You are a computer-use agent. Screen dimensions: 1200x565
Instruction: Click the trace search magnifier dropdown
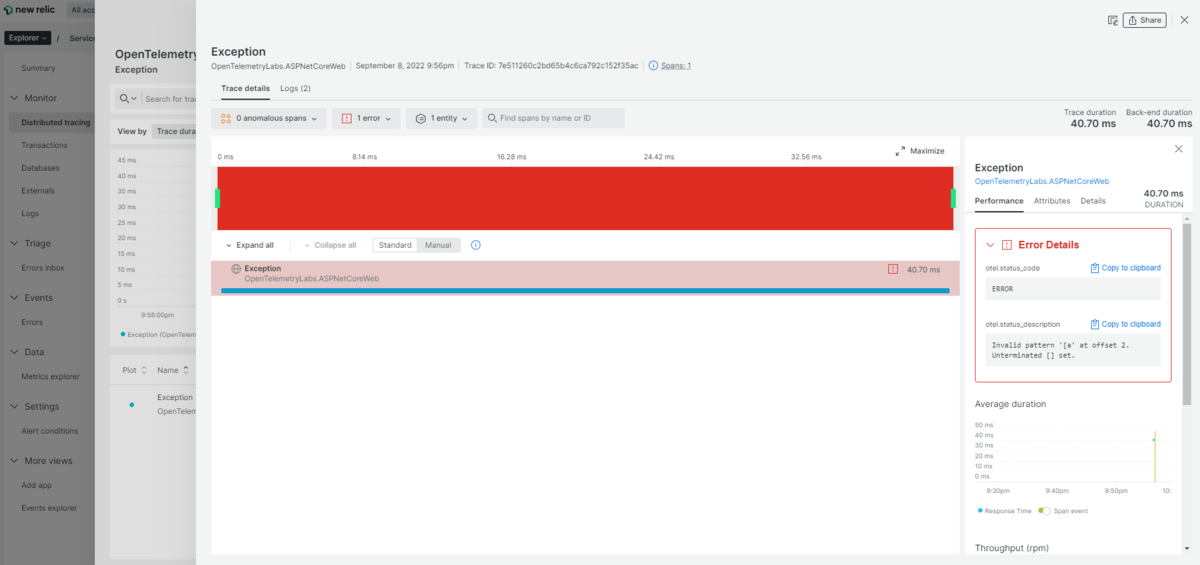128,99
